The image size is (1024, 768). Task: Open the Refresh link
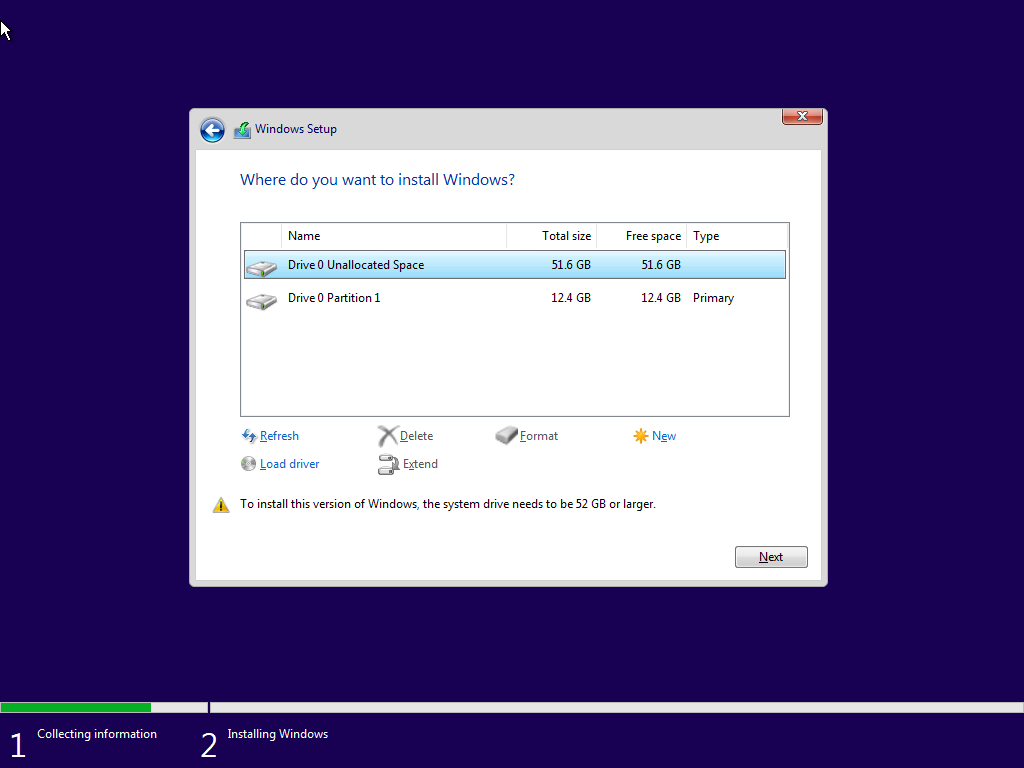pos(279,436)
